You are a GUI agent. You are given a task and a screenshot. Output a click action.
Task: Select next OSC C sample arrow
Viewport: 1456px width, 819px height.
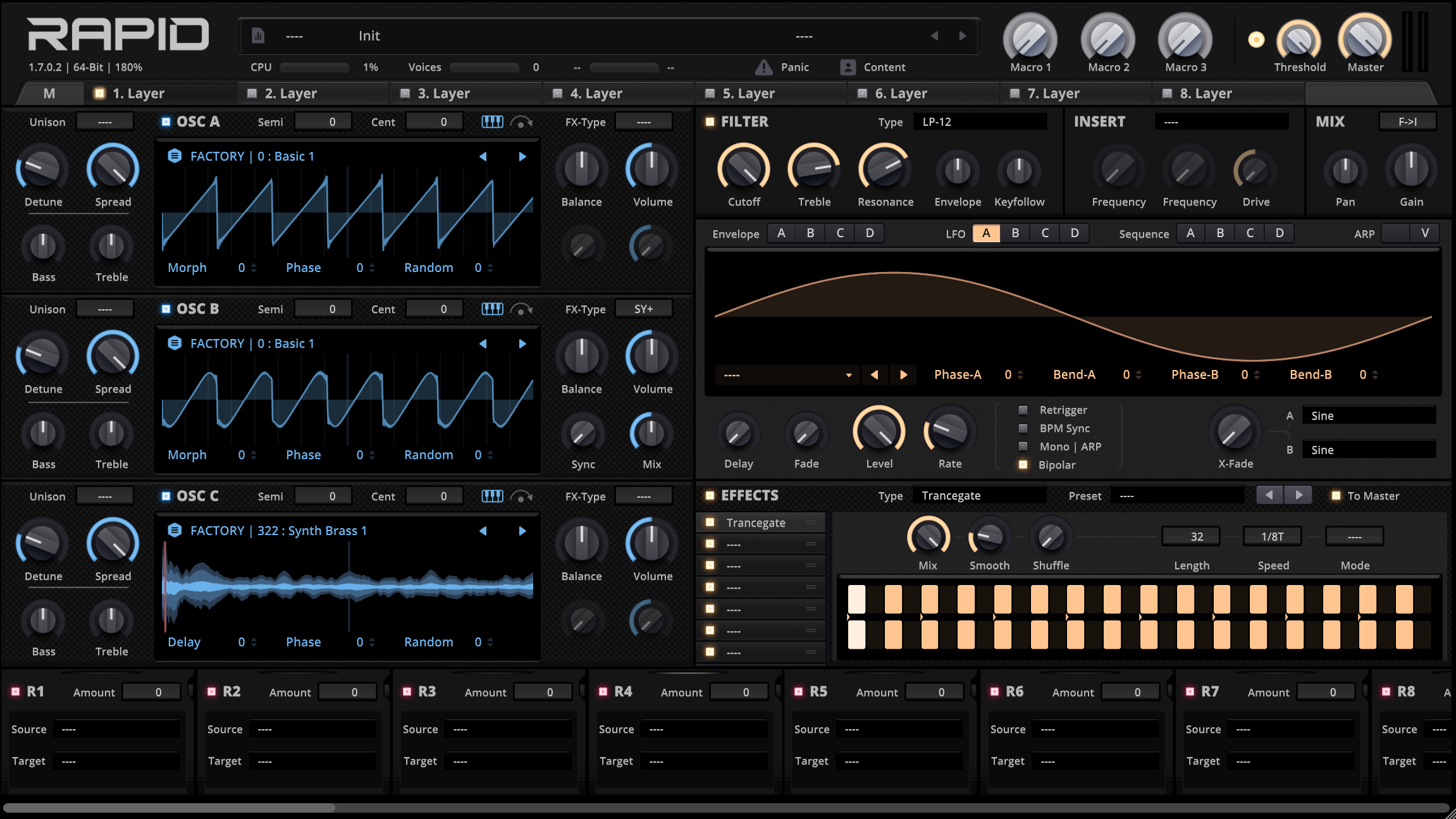coord(522,531)
